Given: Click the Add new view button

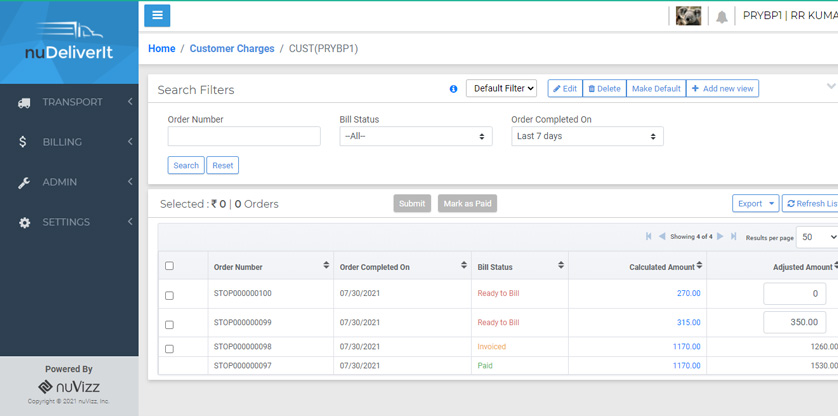Looking at the screenshot, I should 723,89.
